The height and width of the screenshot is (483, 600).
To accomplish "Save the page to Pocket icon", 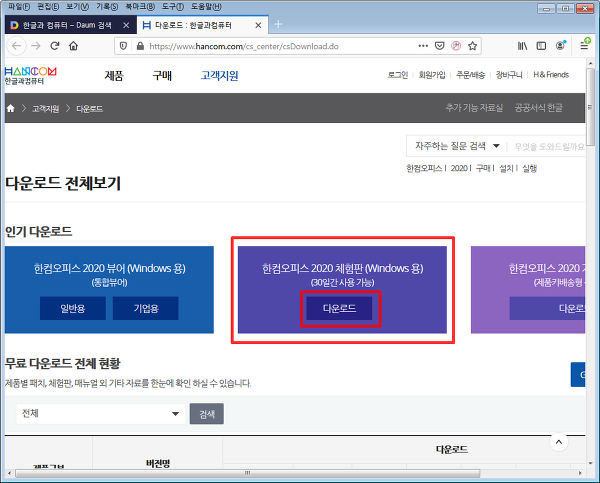I will point(440,46).
